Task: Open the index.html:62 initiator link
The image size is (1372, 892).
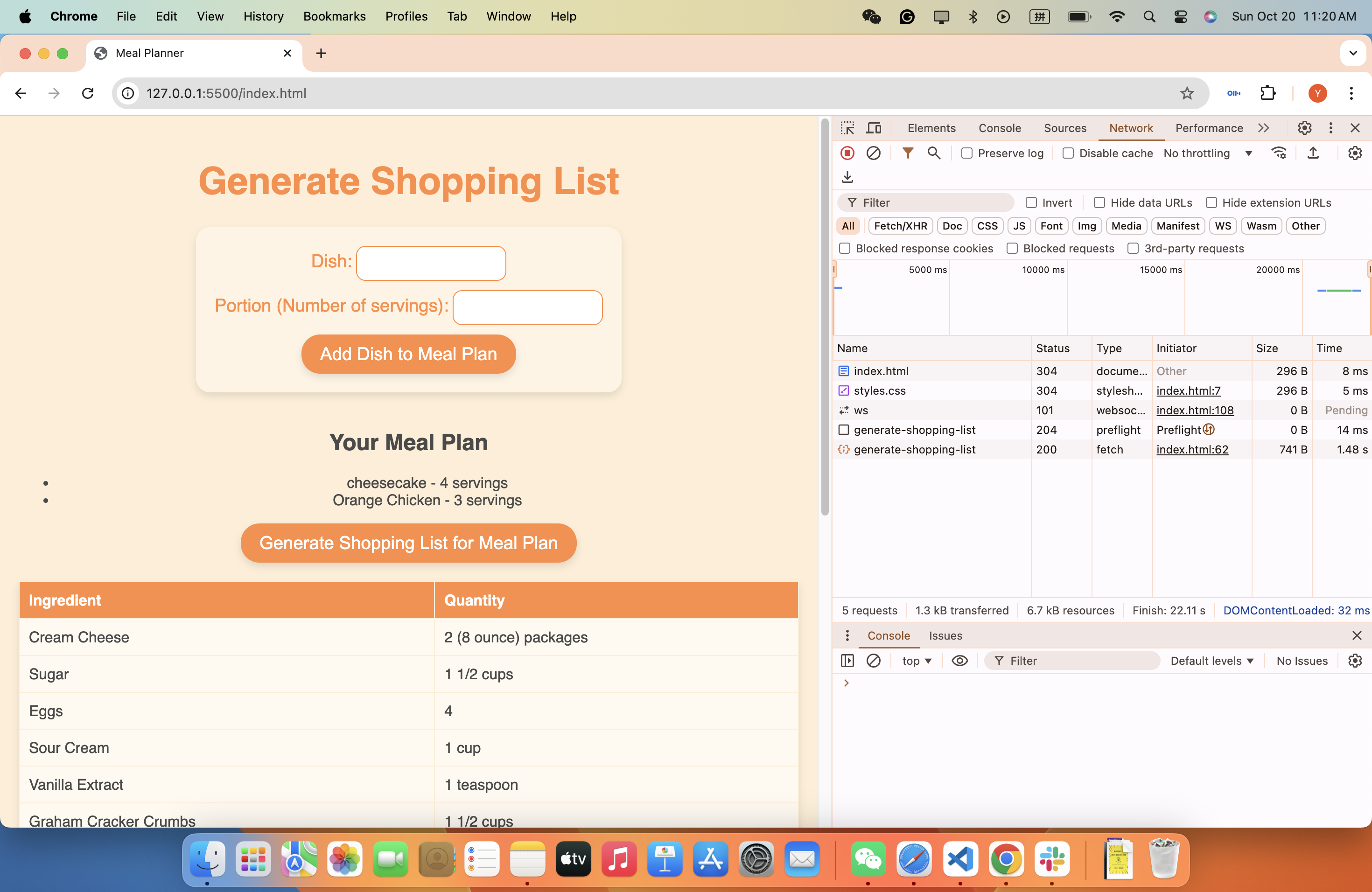Action: point(1191,449)
